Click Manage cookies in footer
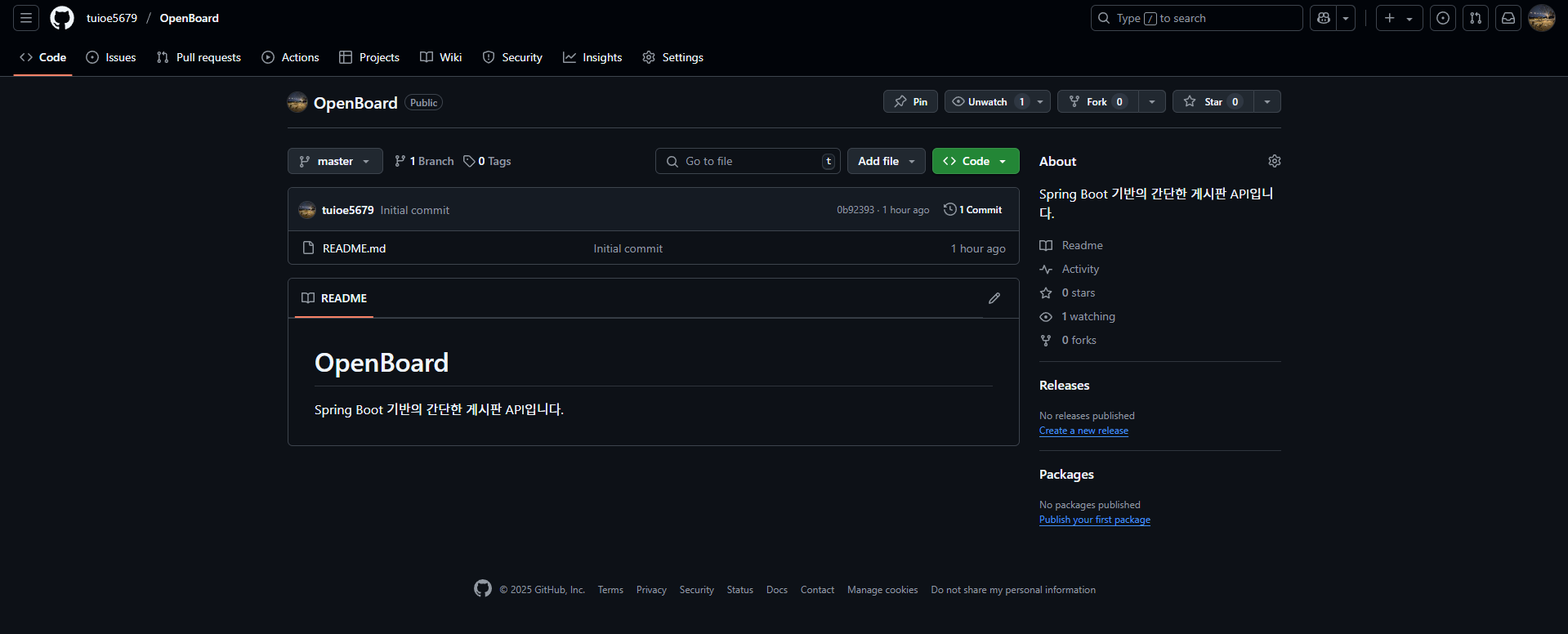This screenshot has height=634, width=1568. tap(882, 590)
